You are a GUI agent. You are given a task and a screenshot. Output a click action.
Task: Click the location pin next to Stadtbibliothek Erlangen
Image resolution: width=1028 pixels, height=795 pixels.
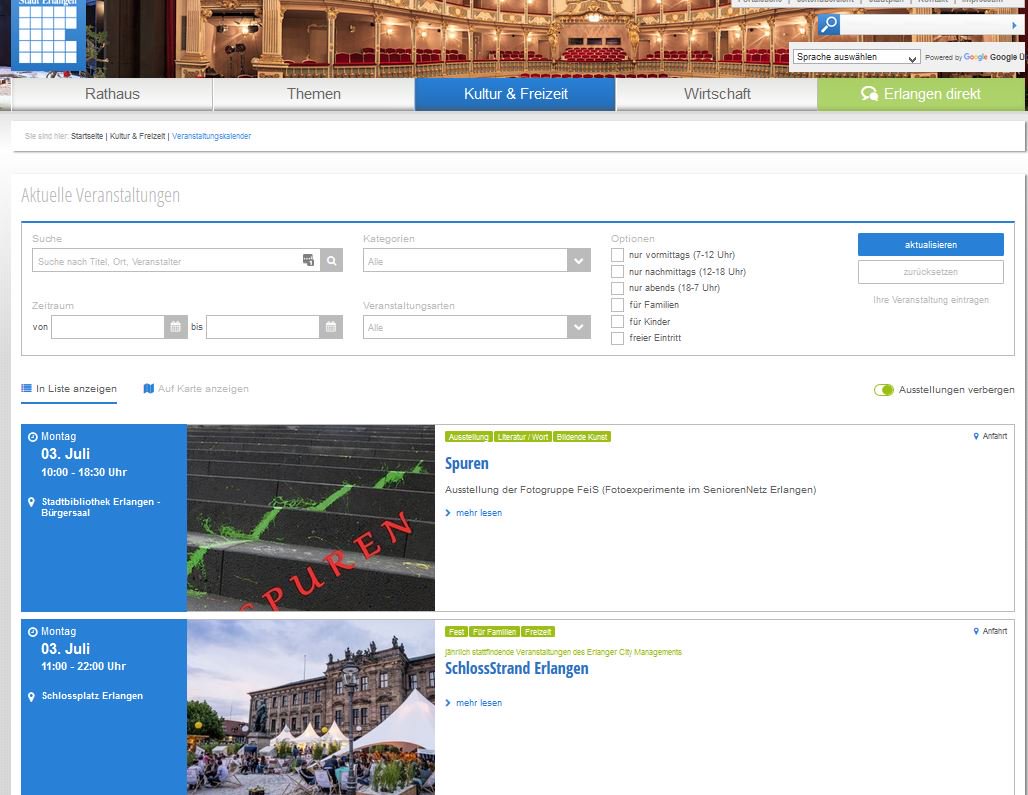31,502
